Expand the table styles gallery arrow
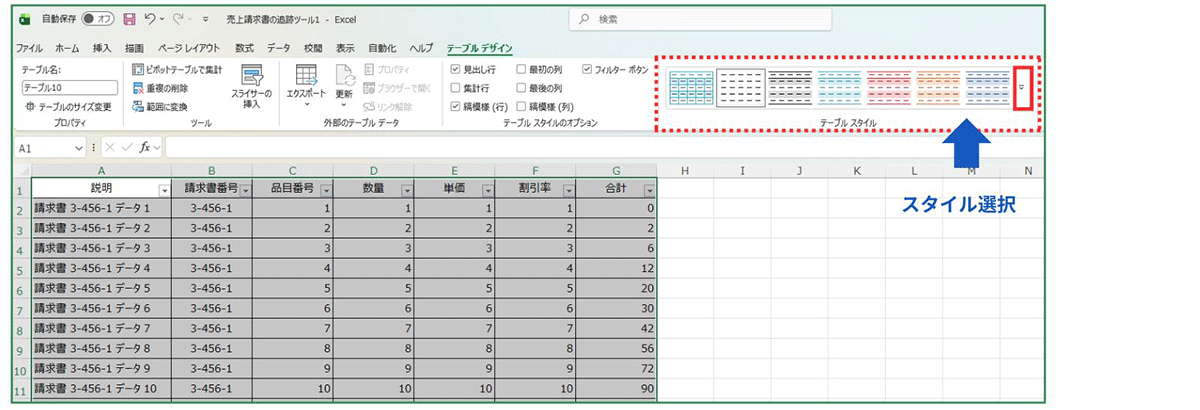Image resolution: width=1200 pixels, height=410 pixels. click(x=1021, y=87)
